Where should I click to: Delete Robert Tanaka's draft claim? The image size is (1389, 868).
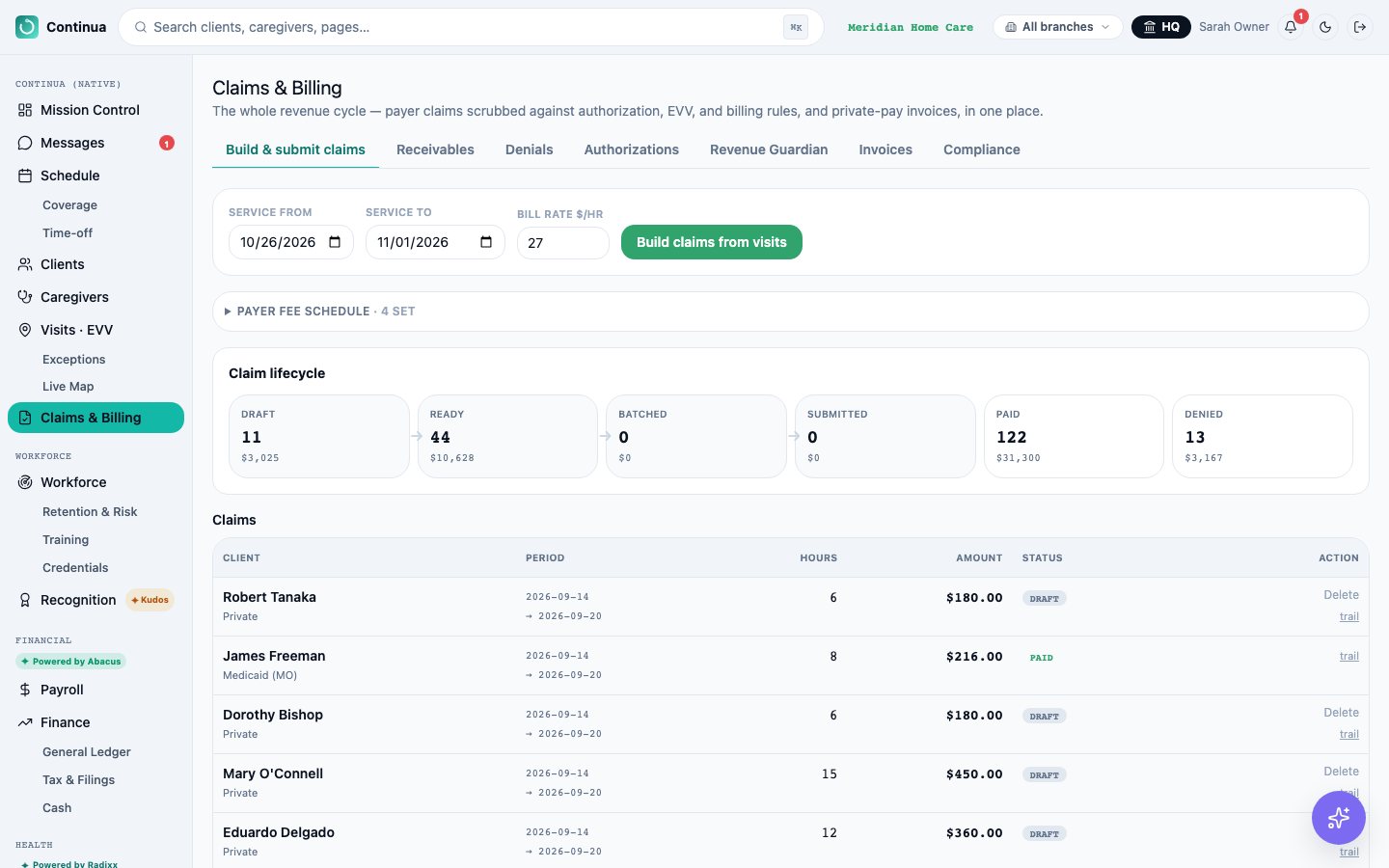pyautogui.click(x=1341, y=595)
